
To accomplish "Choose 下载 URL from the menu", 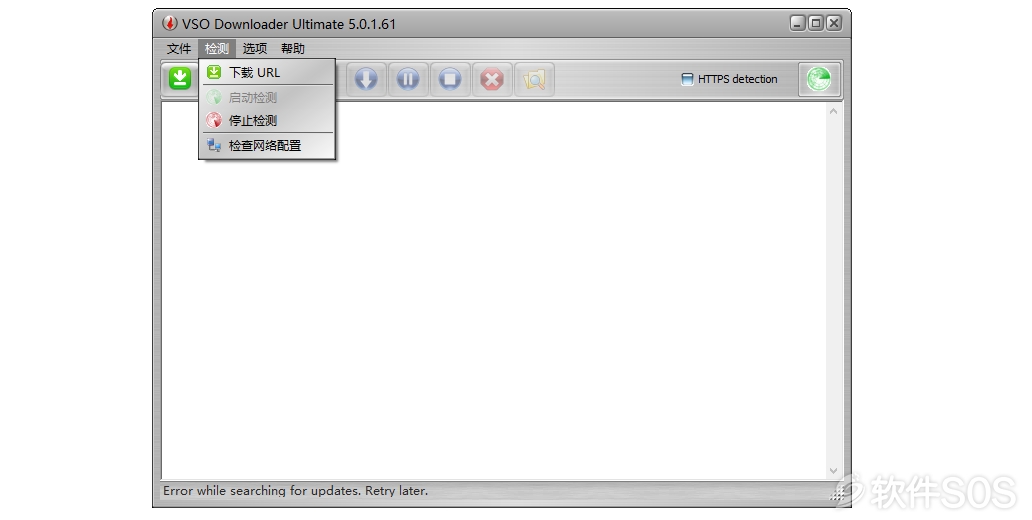I will pos(267,72).
